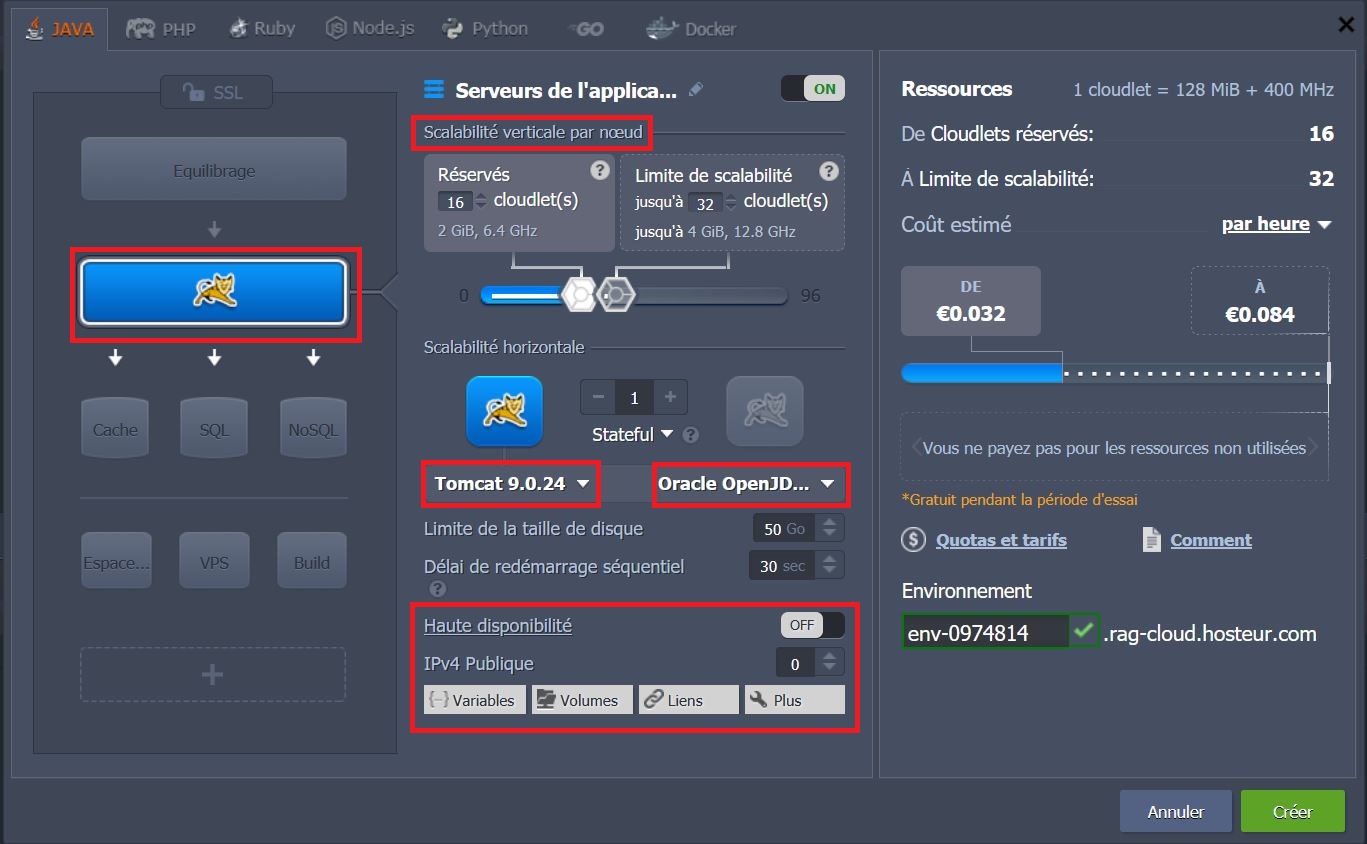Click help icon under Délai de redémarrage séquentiel
The height and width of the screenshot is (844, 1367).
(437, 589)
